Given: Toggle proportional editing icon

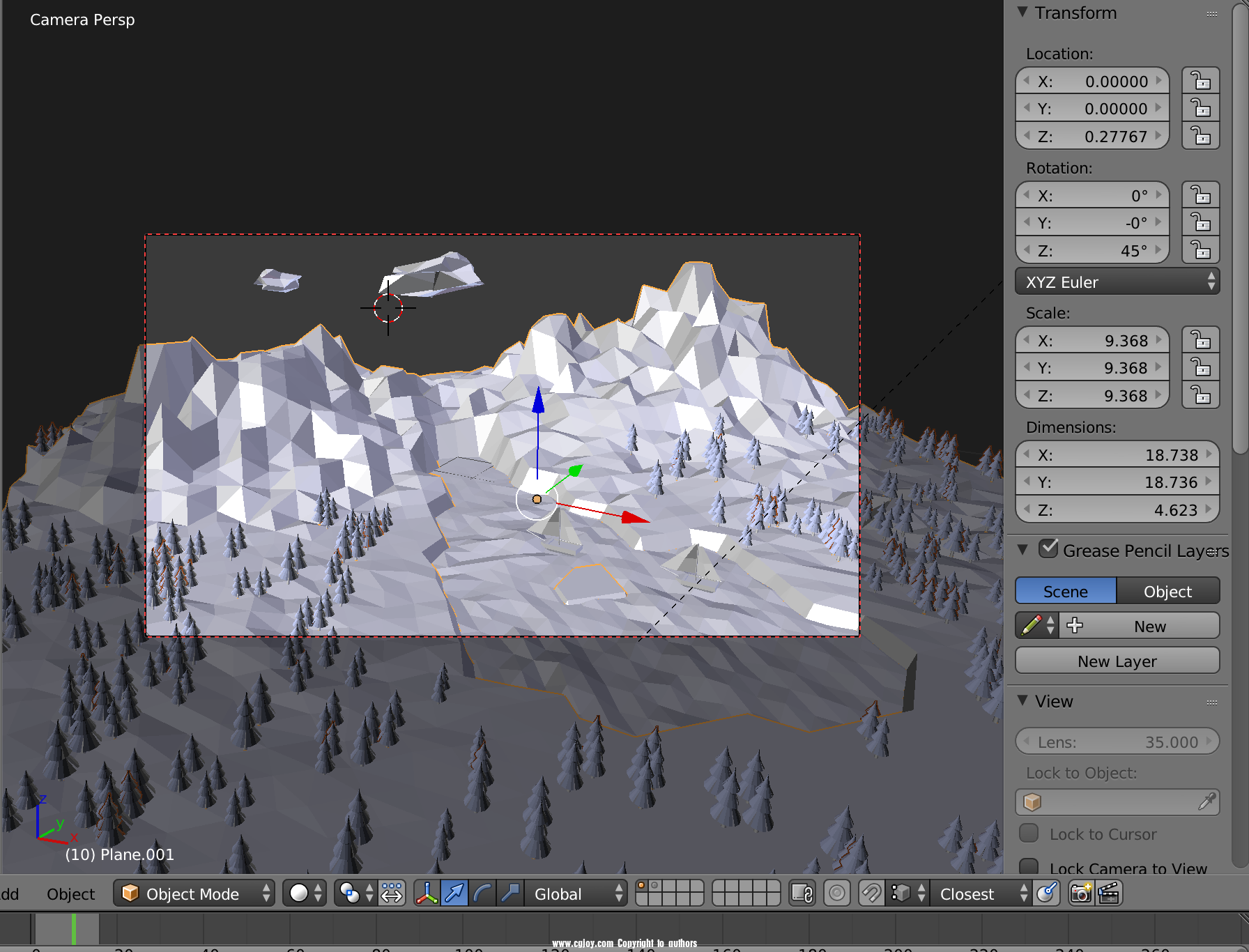Looking at the screenshot, I should tap(837, 893).
